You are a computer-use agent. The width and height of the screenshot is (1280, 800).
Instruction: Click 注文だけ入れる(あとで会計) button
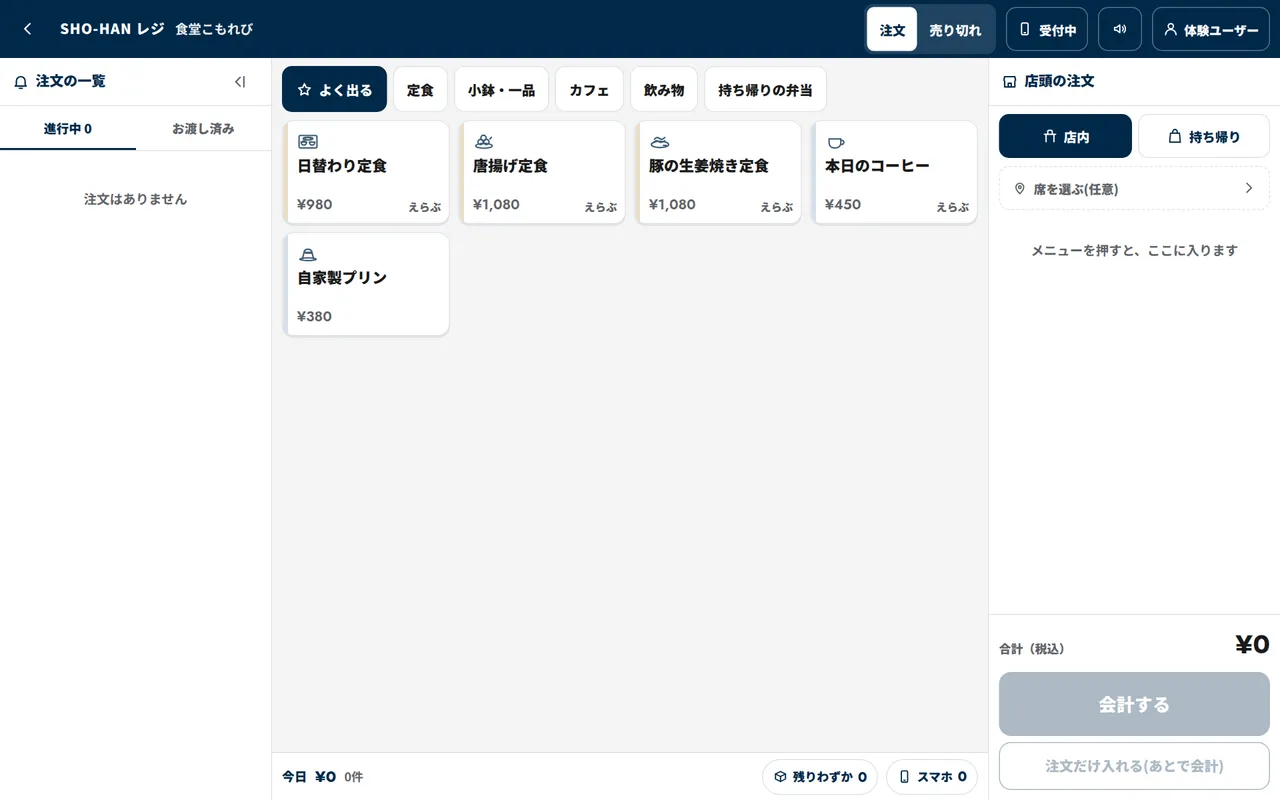(1134, 766)
